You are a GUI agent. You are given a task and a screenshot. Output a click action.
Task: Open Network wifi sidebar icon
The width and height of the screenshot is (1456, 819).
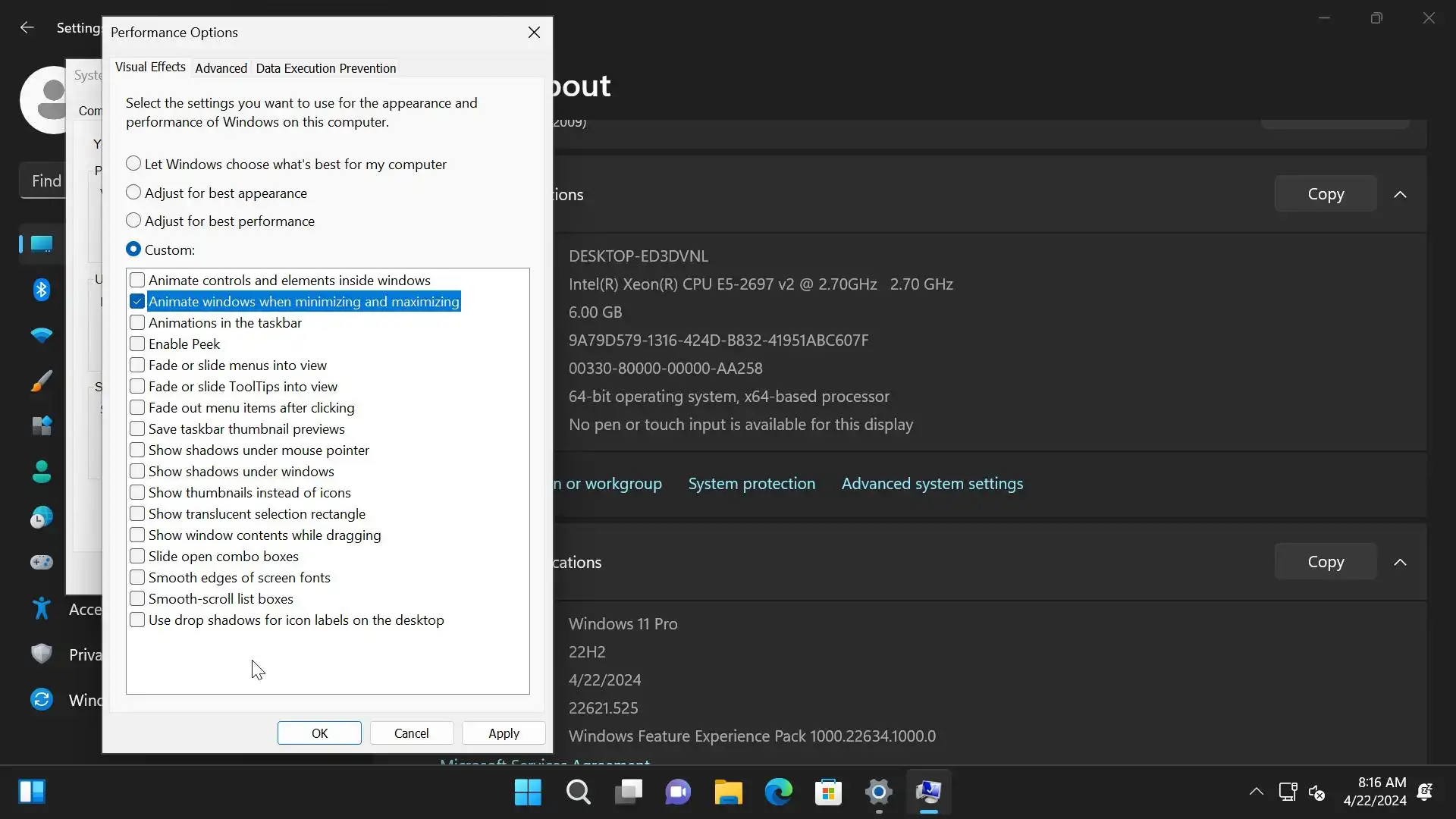tap(42, 335)
